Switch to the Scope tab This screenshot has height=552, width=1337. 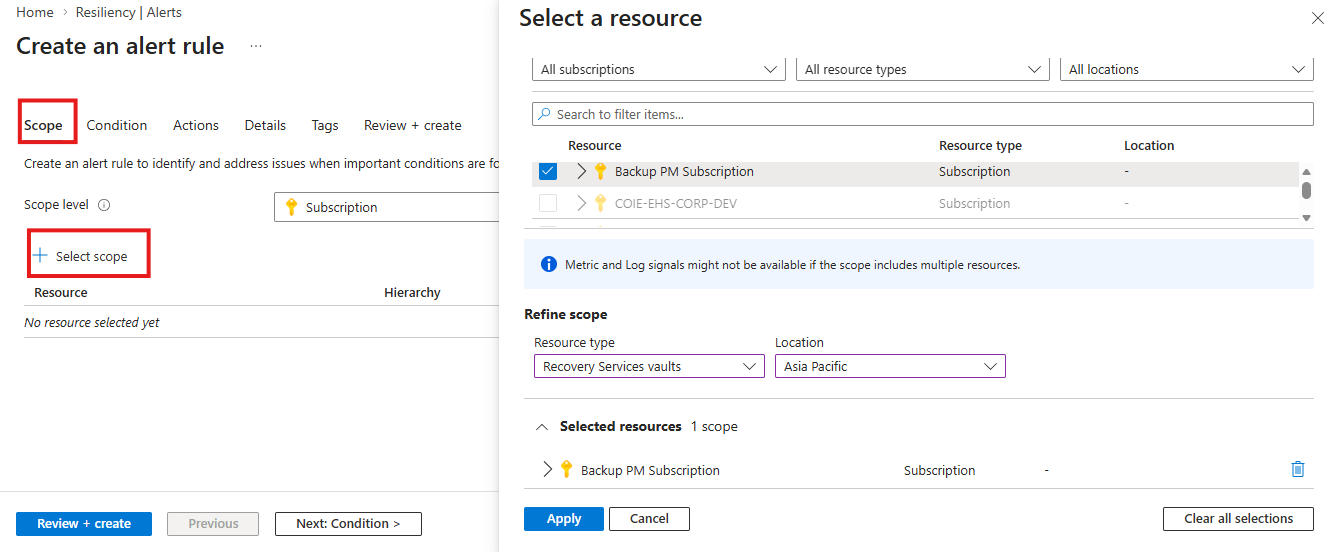(43, 125)
